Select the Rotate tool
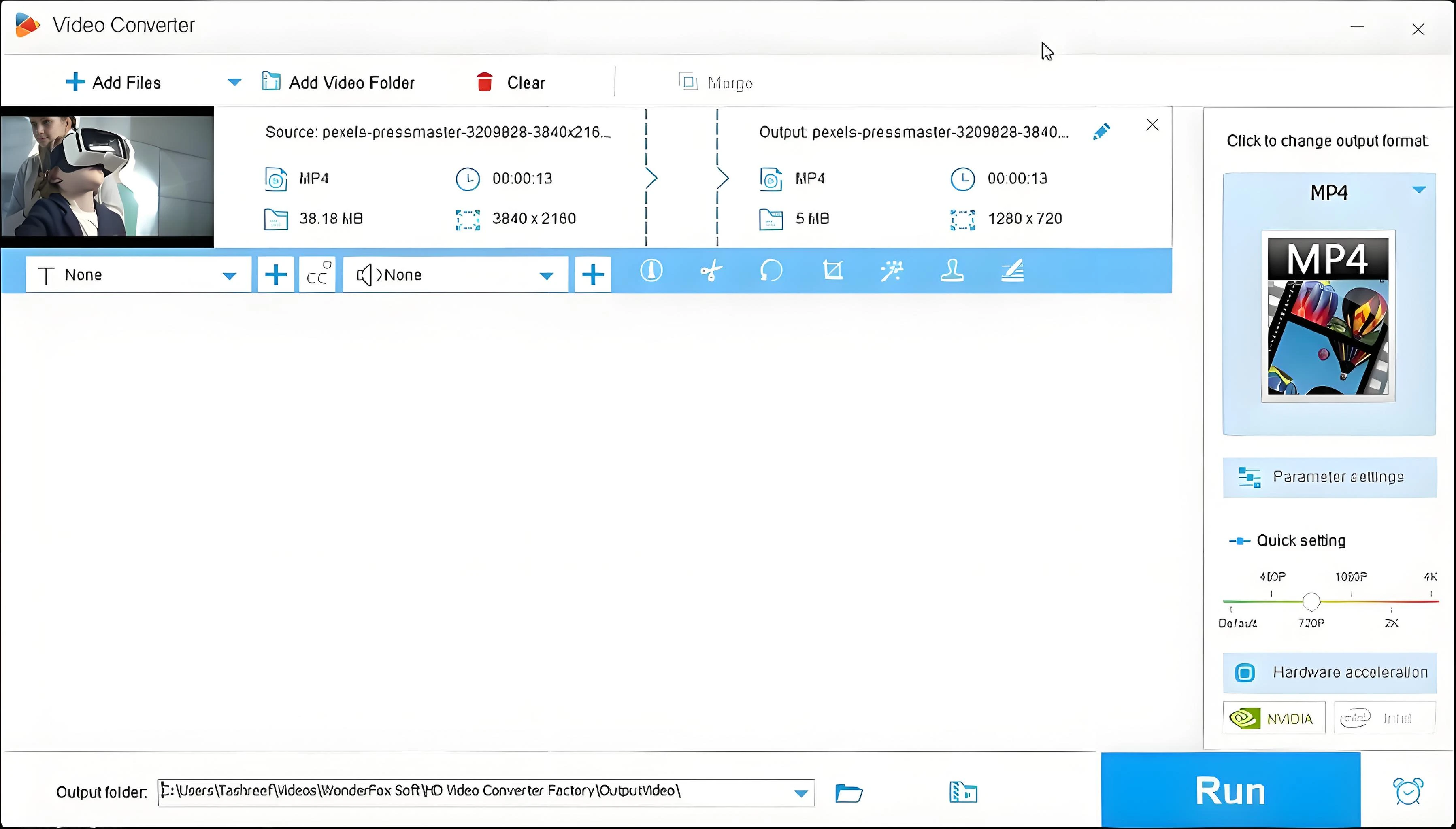Viewport: 1456px width, 829px height. click(772, 270)
